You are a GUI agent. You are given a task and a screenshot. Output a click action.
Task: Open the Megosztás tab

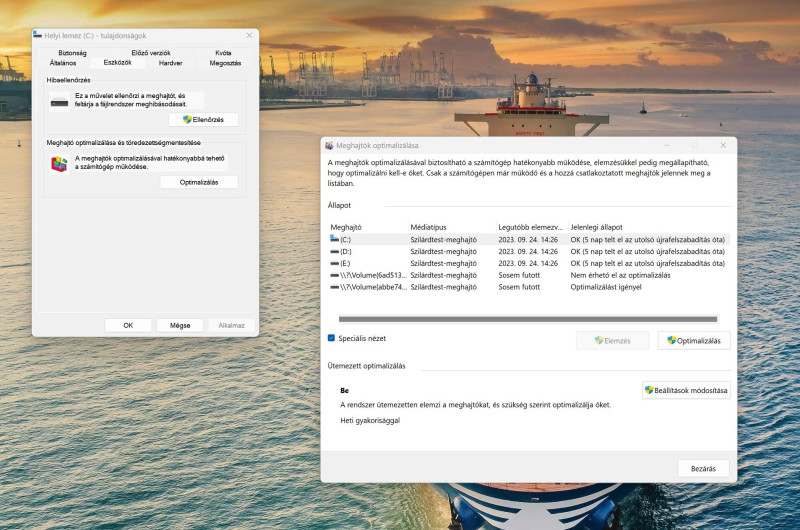(225, 63)
